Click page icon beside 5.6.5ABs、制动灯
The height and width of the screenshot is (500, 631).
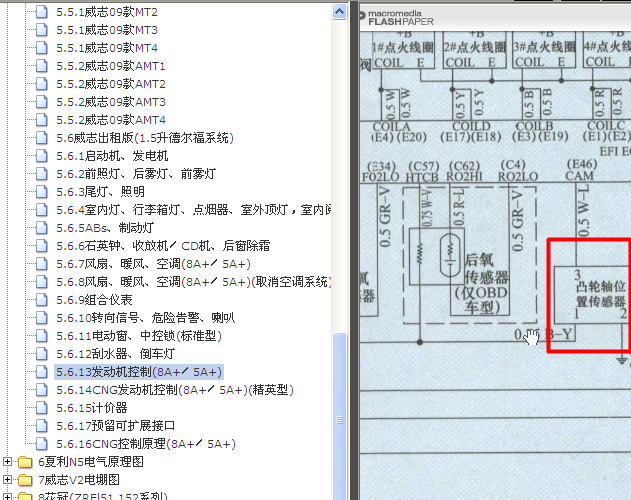(41, 228)
